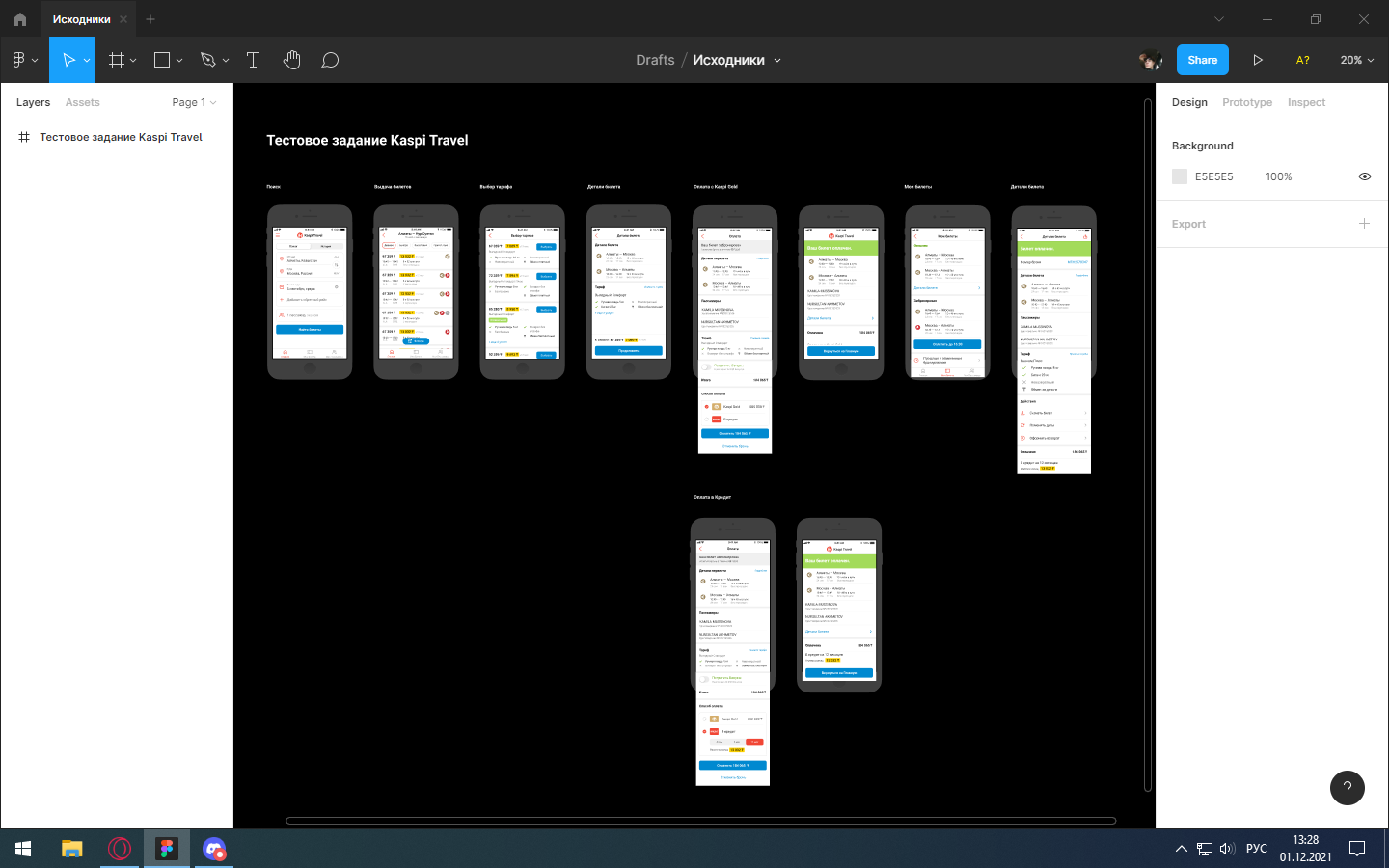Click the vertical canvas scrollbar
1389x868 pixels.
[x=1148, y=444]
